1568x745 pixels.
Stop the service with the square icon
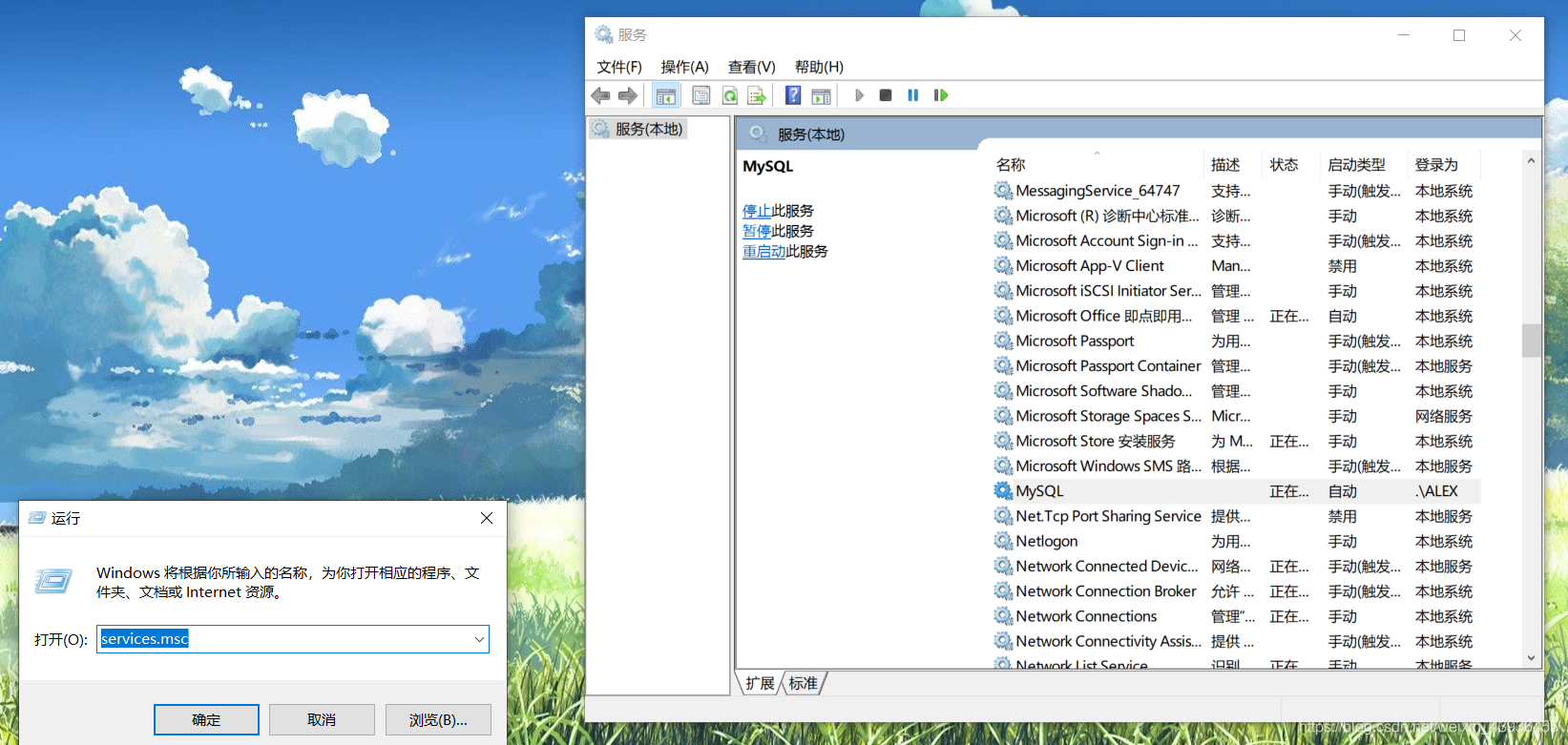886,95
